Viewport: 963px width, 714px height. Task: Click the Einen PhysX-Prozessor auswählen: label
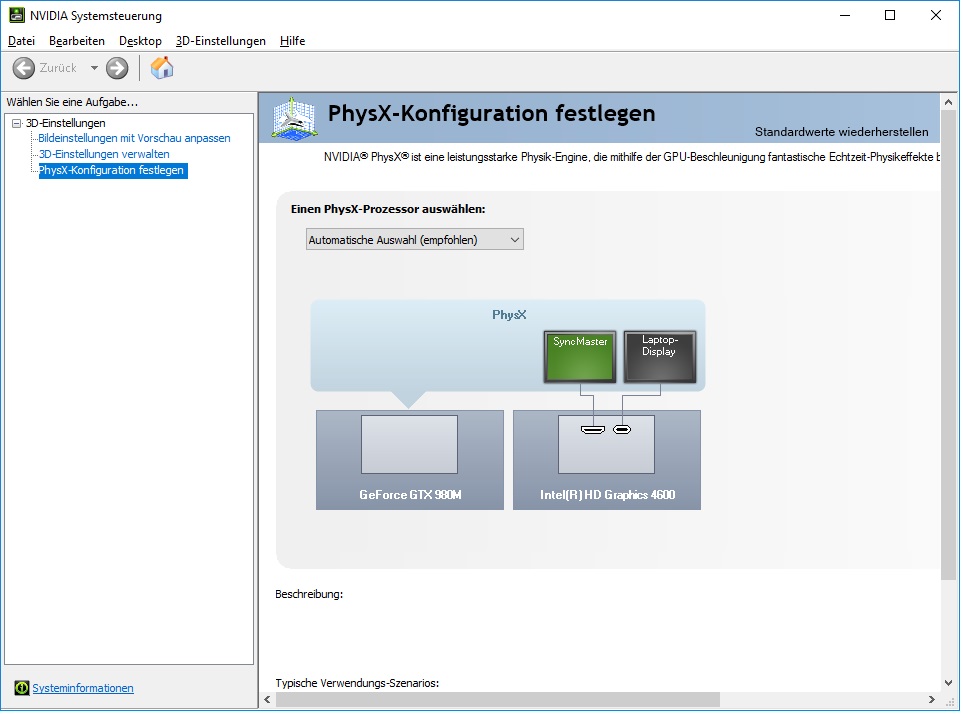(388, 209)
